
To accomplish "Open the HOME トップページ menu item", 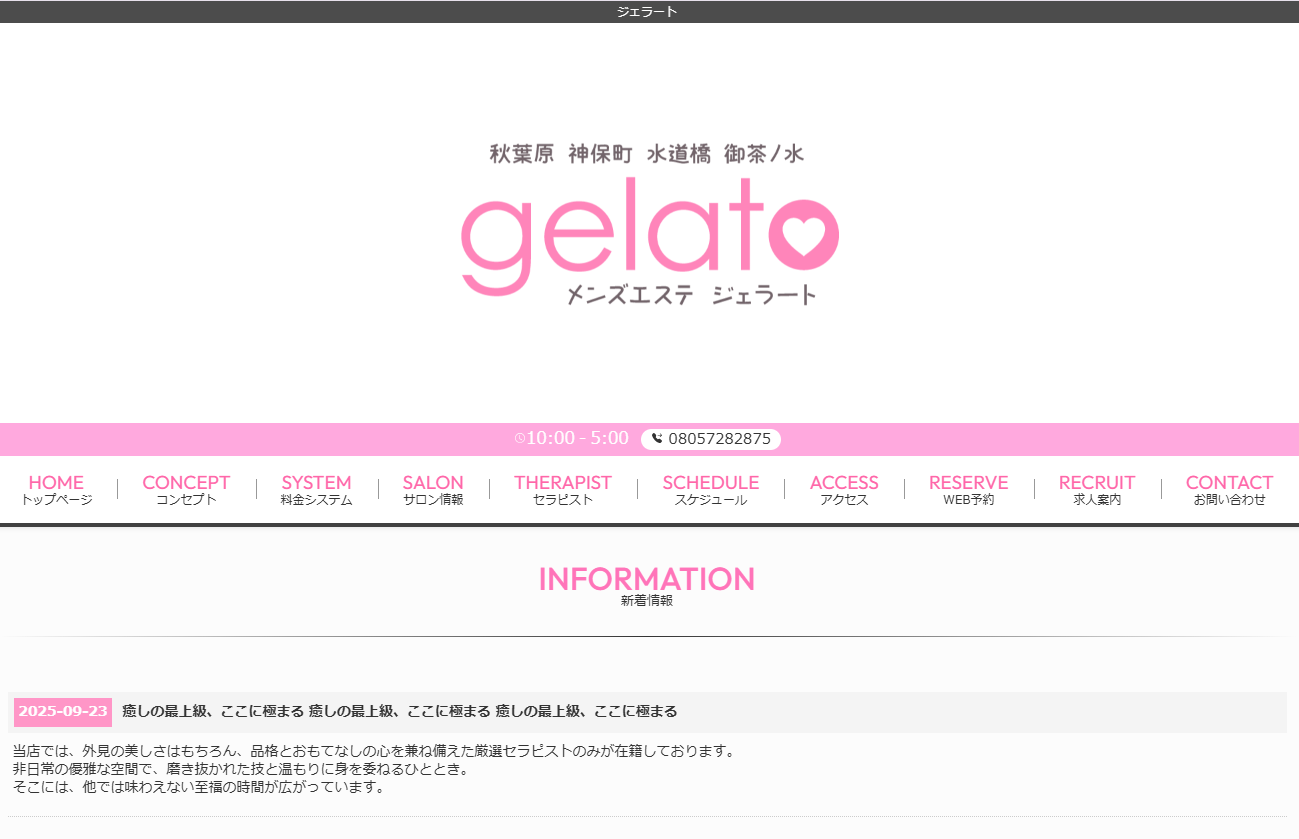I will click(57, 489).
